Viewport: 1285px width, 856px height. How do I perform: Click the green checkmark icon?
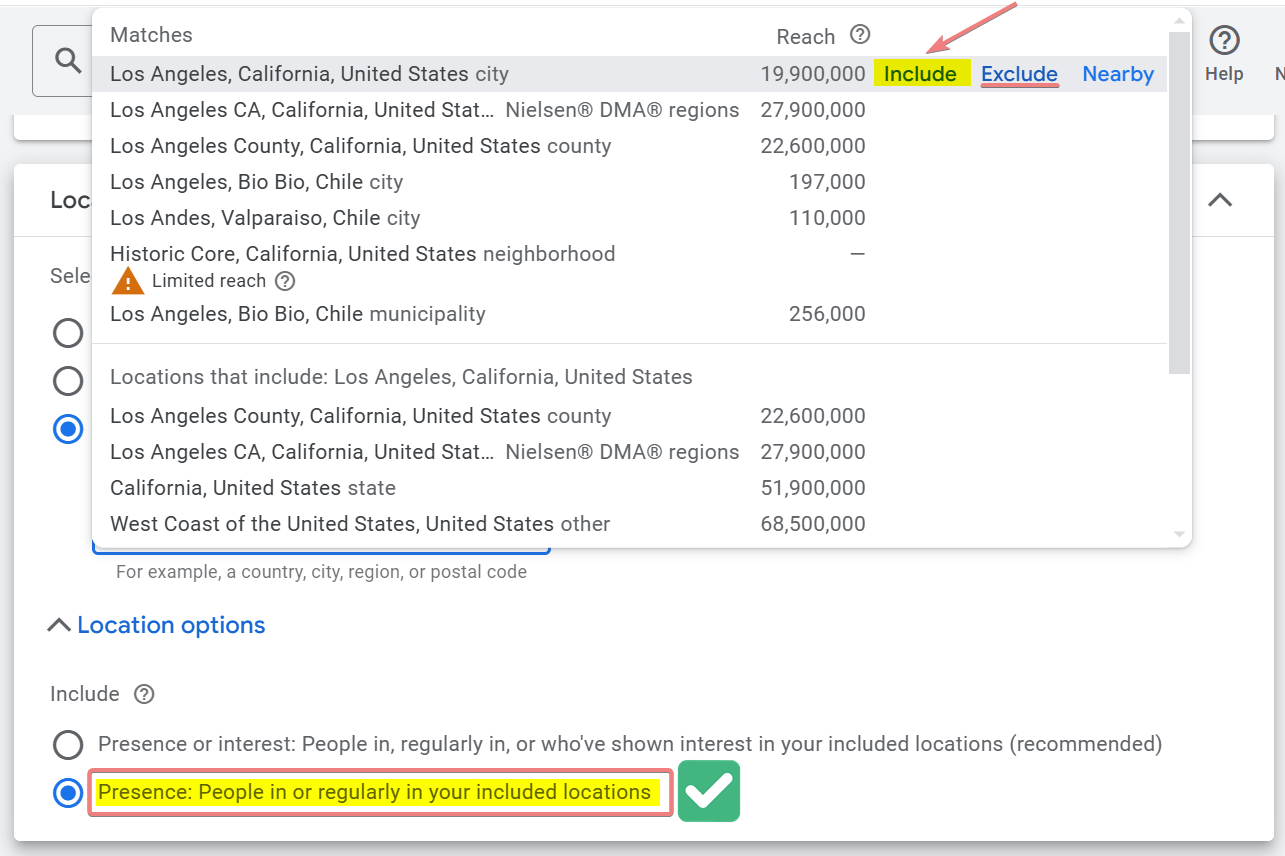tap(708, 791)
